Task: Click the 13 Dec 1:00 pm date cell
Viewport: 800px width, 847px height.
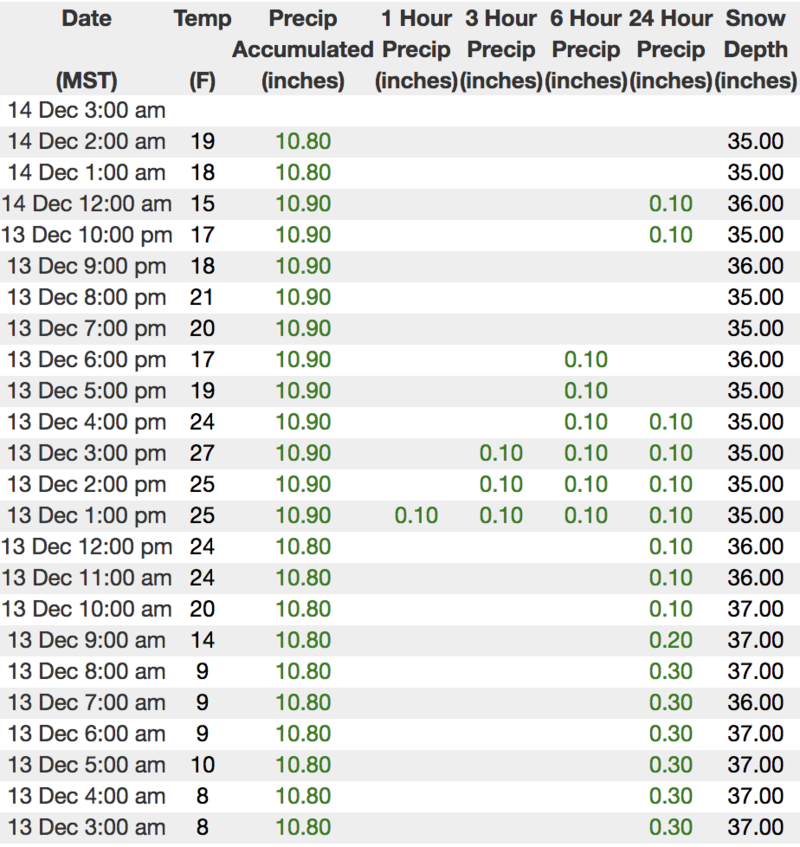Action: click(x=86, y=516)
